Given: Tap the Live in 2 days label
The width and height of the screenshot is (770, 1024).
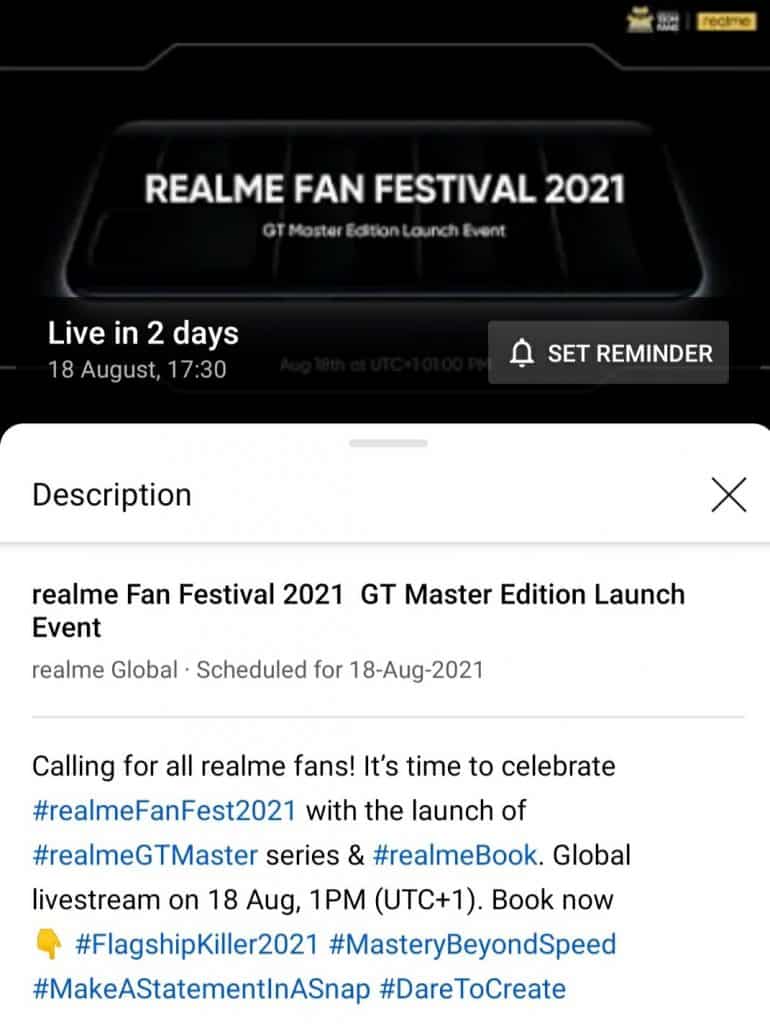Looking at the screenshot, I should click(x=143, y=333).
